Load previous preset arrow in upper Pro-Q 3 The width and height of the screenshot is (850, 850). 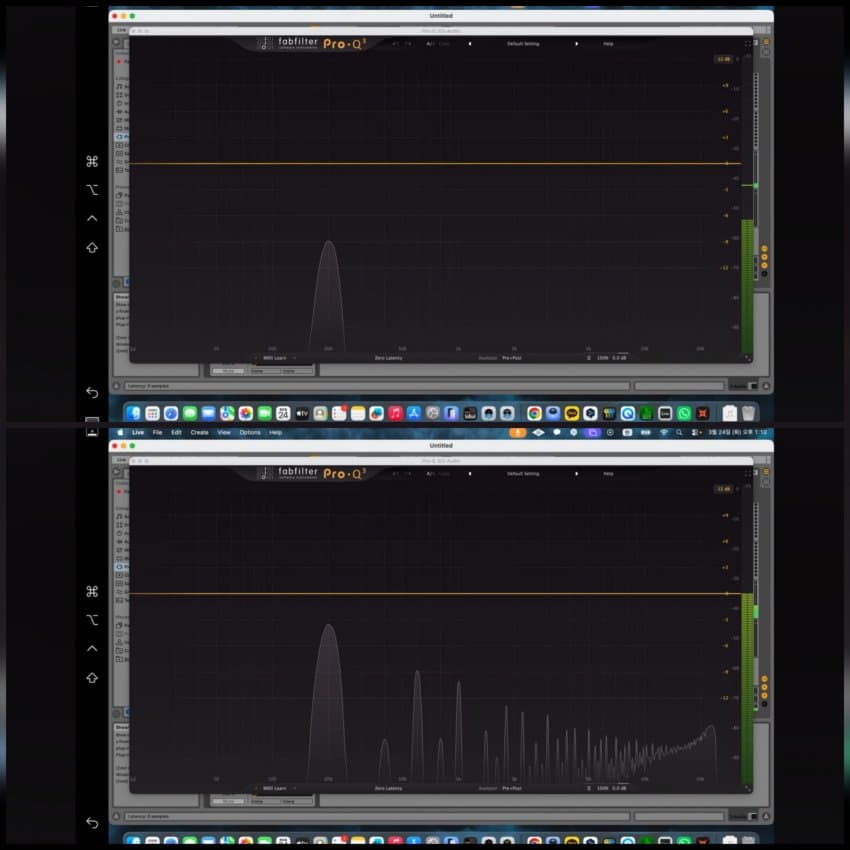[470, 43]
